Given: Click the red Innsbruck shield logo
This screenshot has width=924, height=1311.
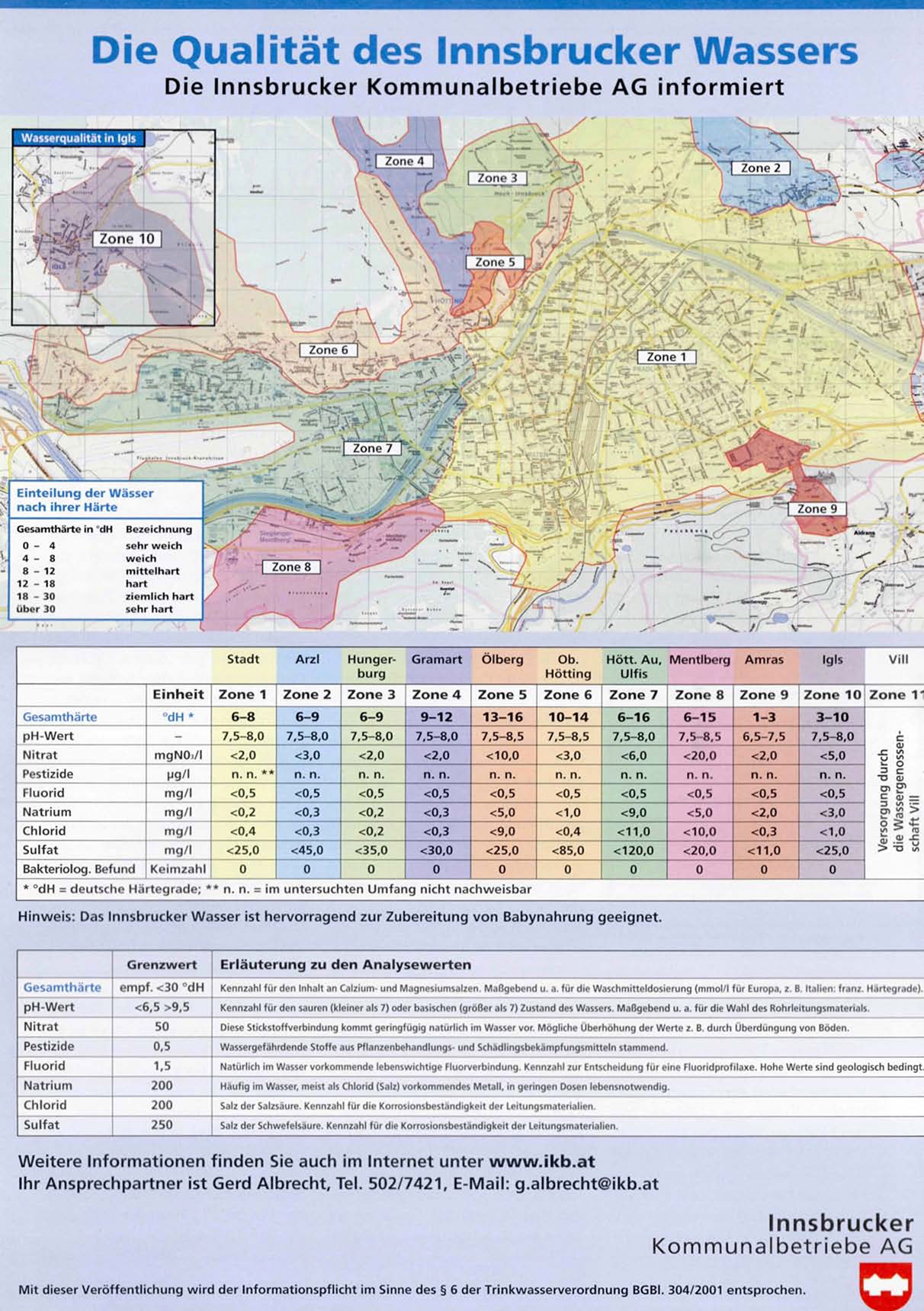Looking at the screenshot, I should coord(885,1285).
